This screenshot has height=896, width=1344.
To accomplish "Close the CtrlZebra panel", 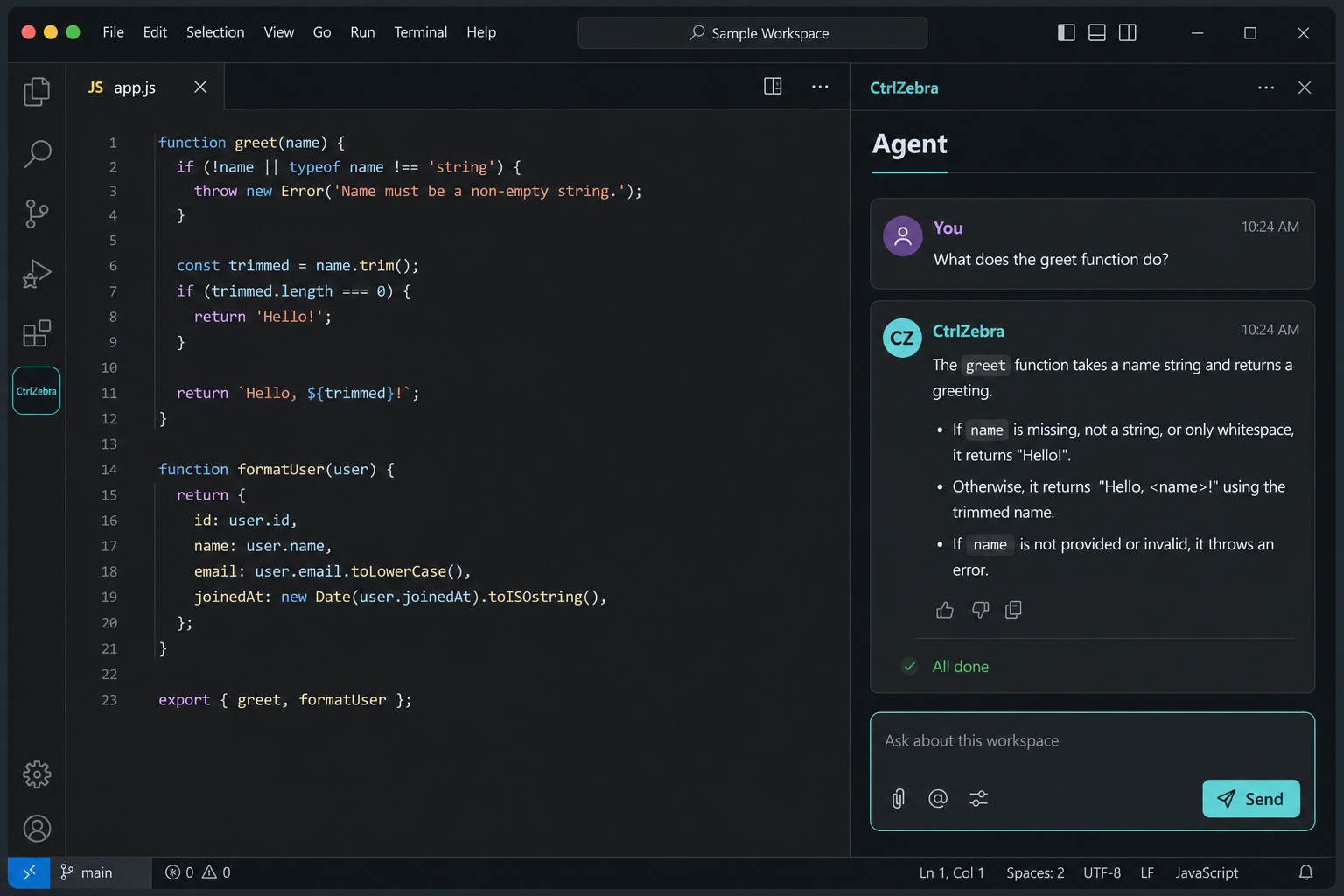I will pos(1305,87).
